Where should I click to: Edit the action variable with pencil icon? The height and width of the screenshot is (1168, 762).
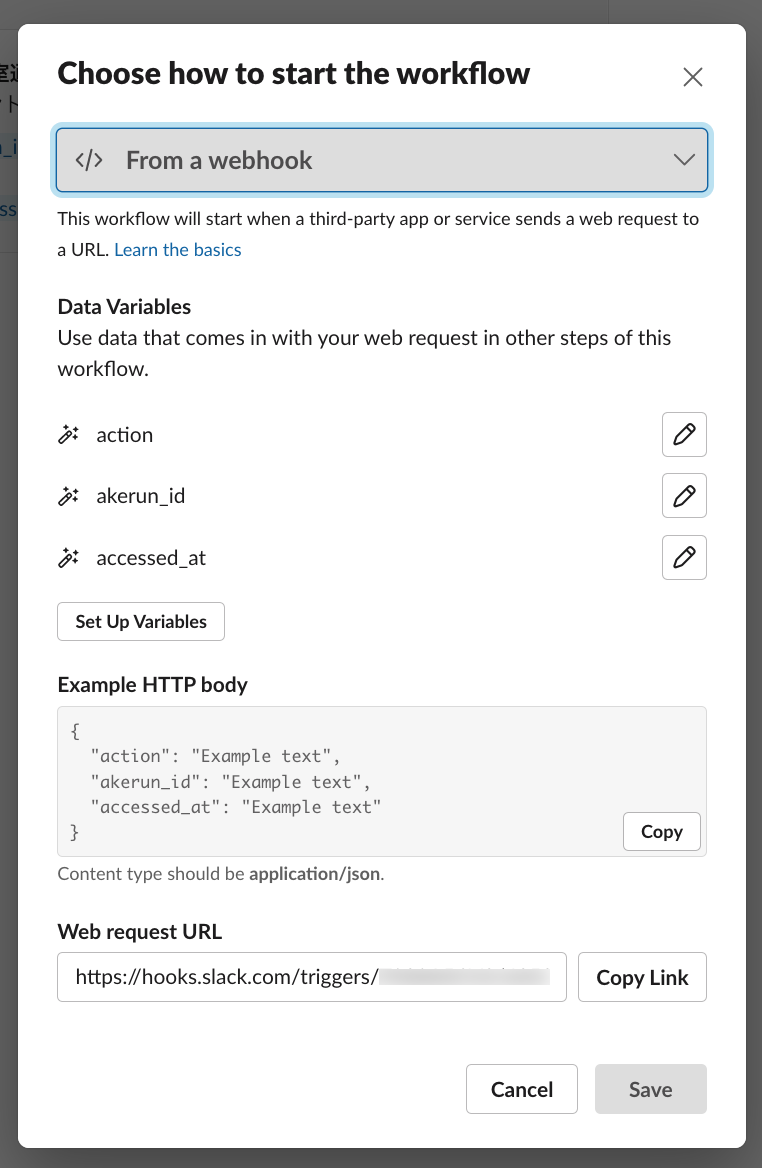click(x=684, y=435)
